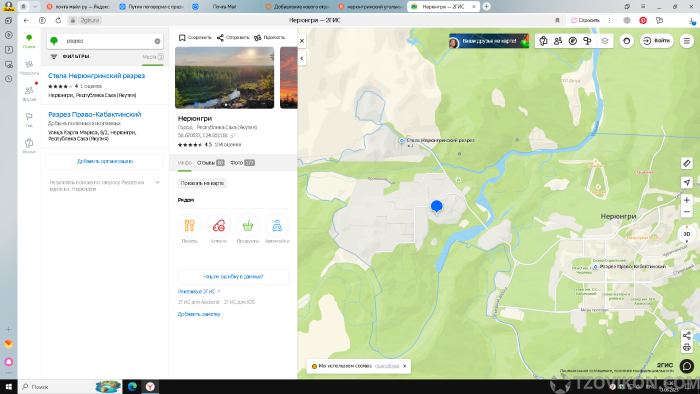700x394 pixels.
Task: Select the ruler measurement tool
Action: [687, 164]
